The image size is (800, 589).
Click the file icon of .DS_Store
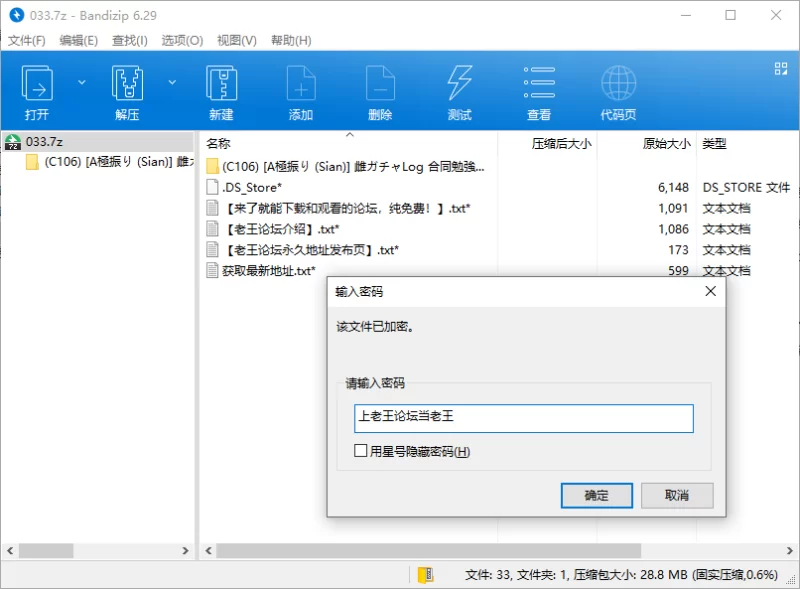pyautogui.click(x=212, y=187)
